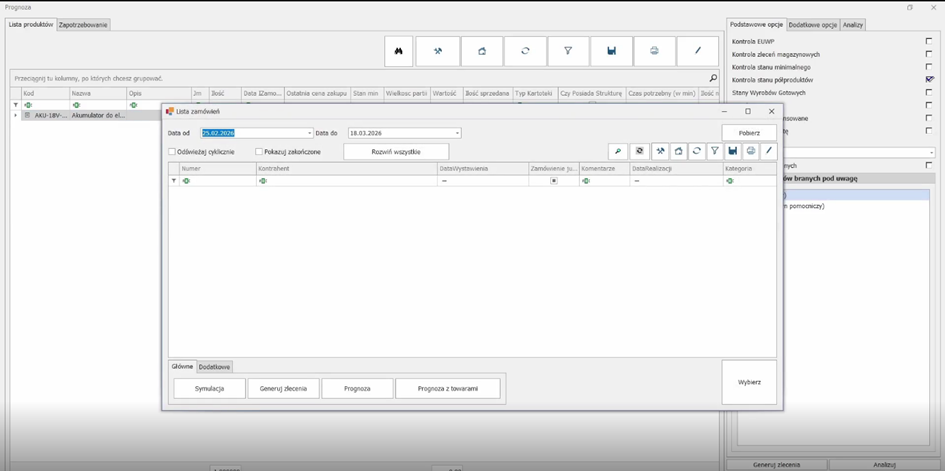Uncheck Kontrola stanu półproduktów option
This screenshot has width=945, height=471.
tap(929, 79)
